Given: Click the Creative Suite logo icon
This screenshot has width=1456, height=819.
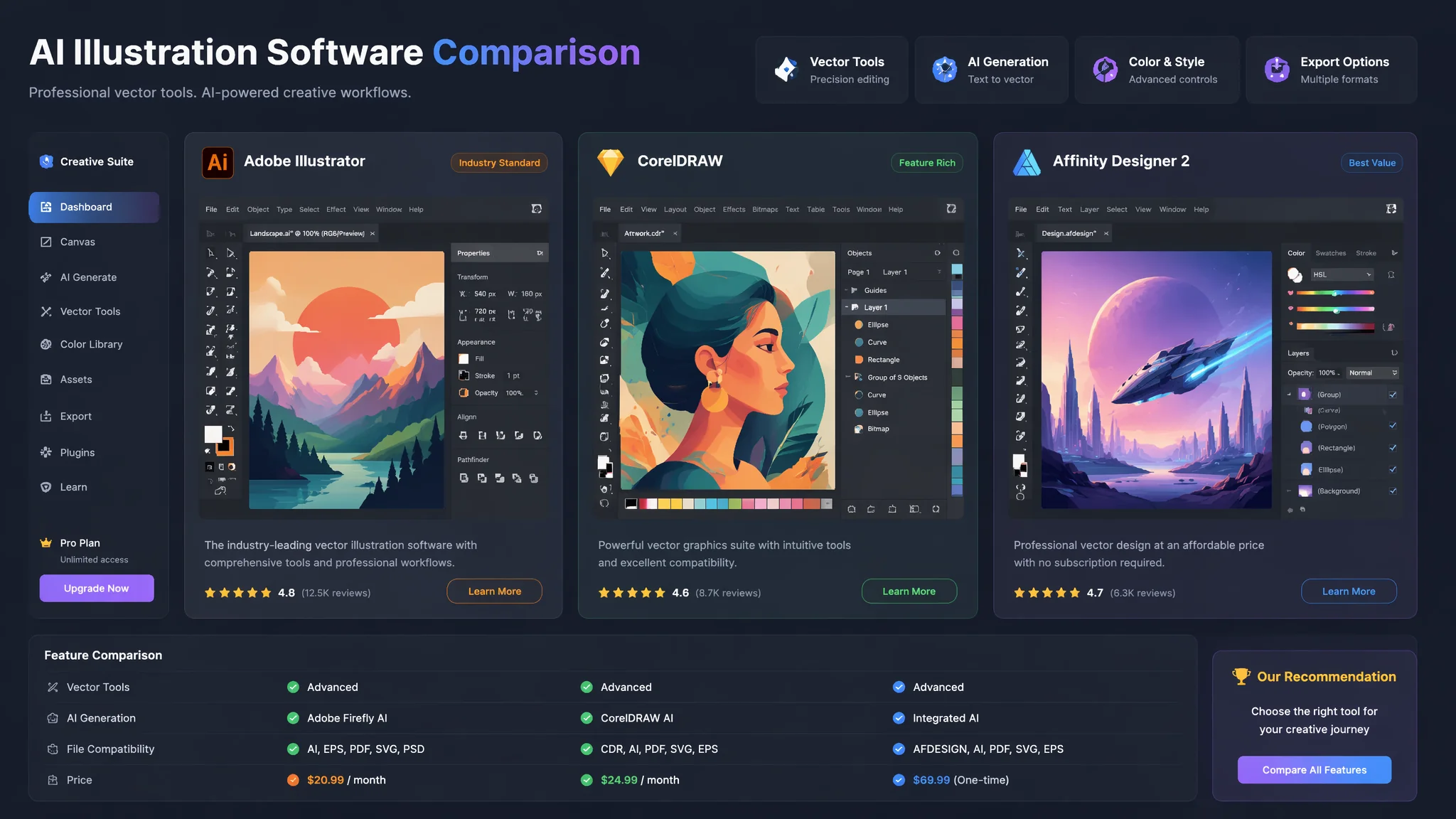Looking at the screenshot, I should click(46, 161).
